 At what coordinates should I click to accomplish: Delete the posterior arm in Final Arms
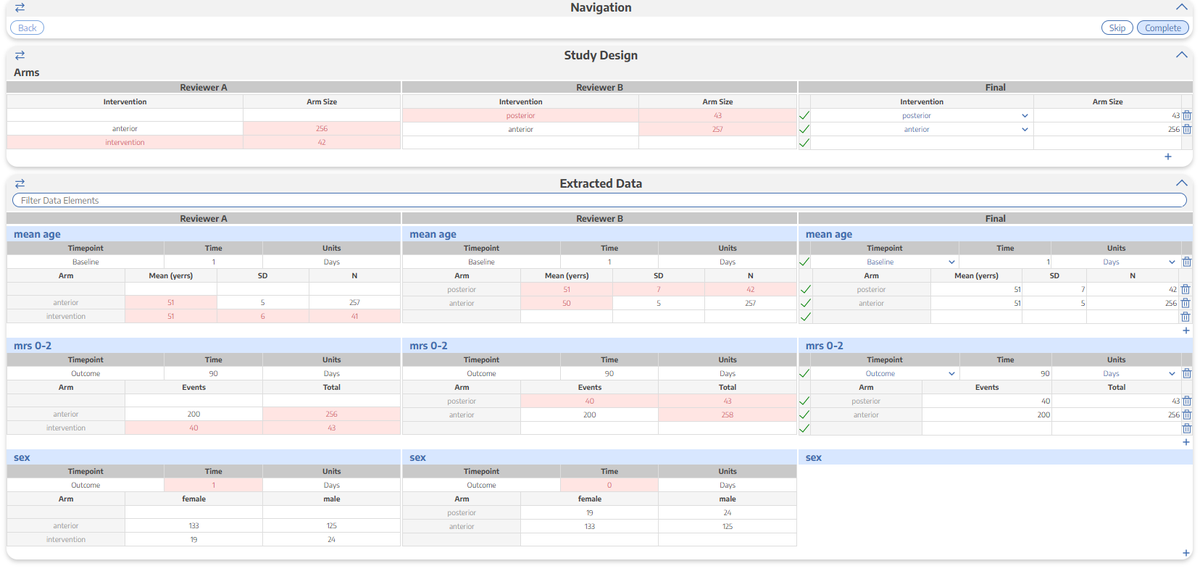click(1187, 116)
